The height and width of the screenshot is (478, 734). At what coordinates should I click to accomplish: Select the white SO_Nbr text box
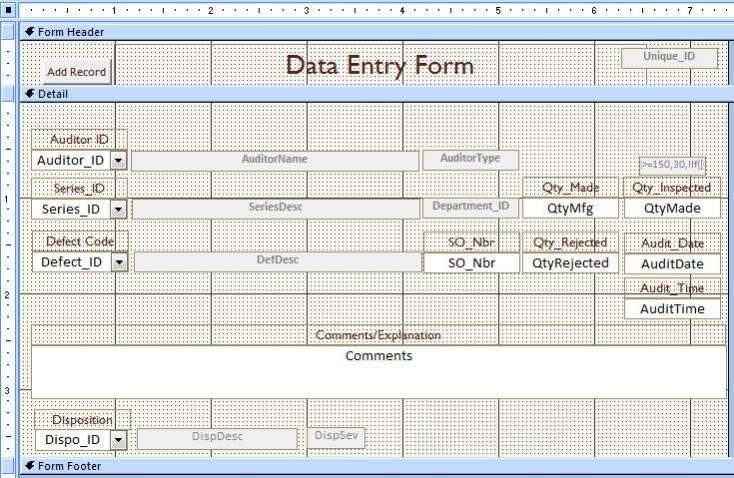point(471,263)
